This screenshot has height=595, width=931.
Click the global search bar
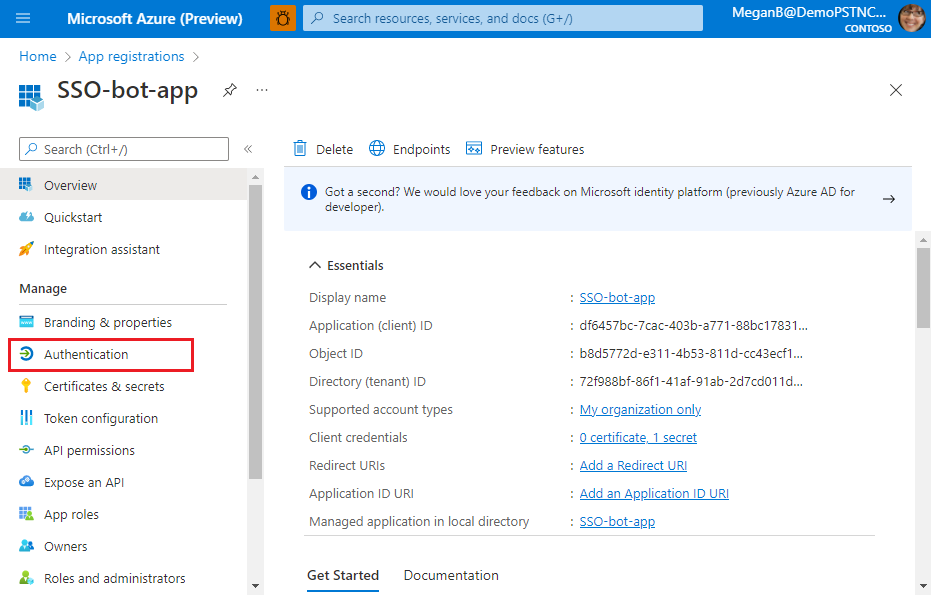(501, 17)
